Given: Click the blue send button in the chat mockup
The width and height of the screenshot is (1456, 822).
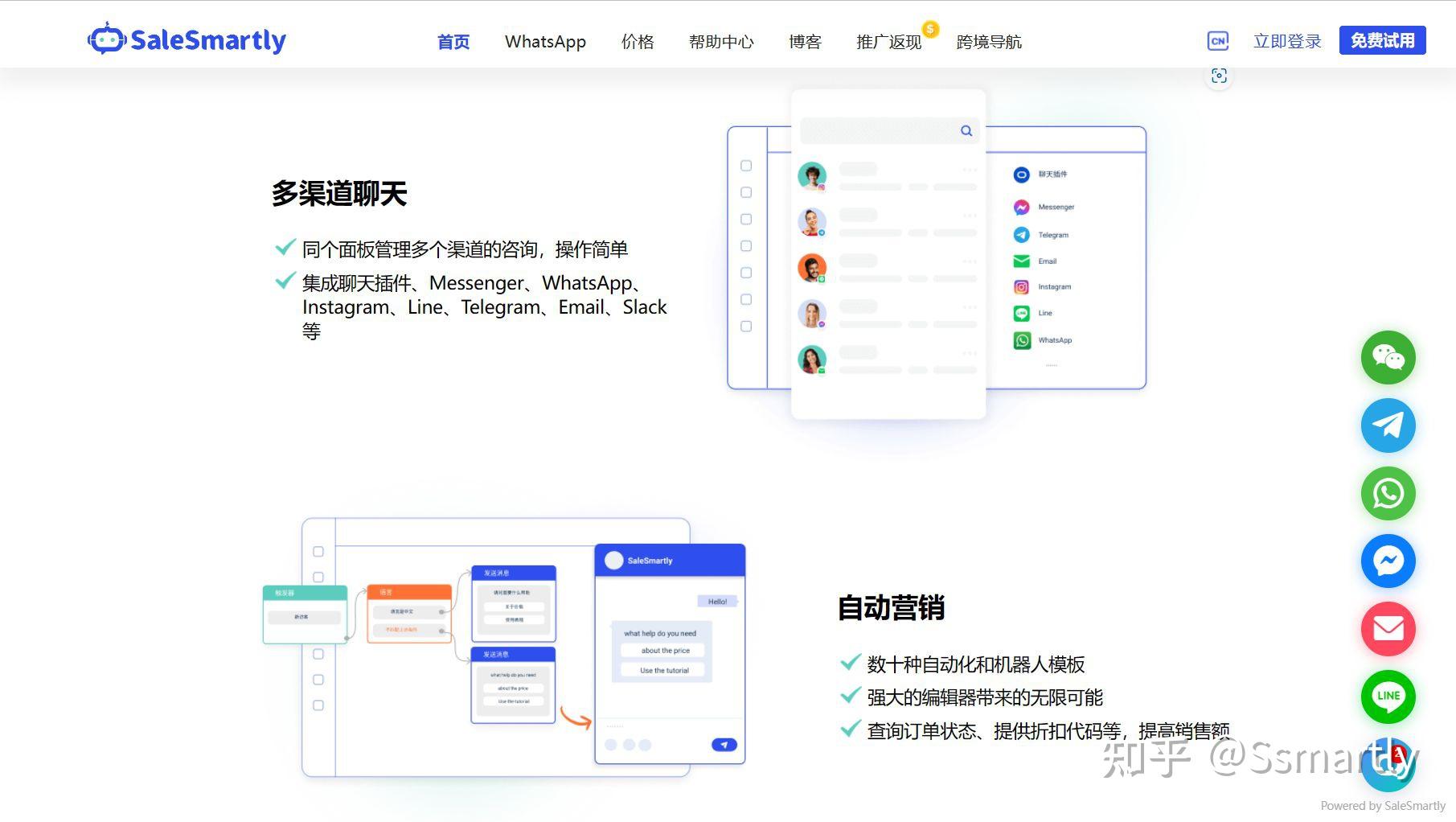Looking at the screenshot, I should point(724,745).
